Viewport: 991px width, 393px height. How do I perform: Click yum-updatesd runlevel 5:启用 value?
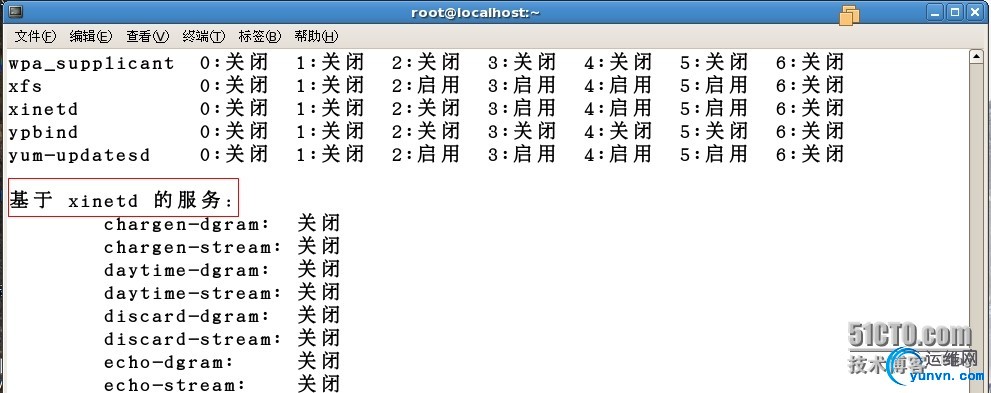click(x=714, y=155)
